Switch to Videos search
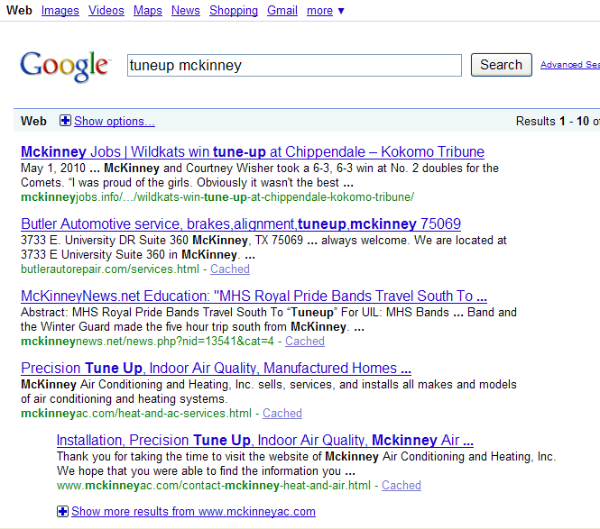The height and width of the screenshot is (529, 600). coord(106,10)
